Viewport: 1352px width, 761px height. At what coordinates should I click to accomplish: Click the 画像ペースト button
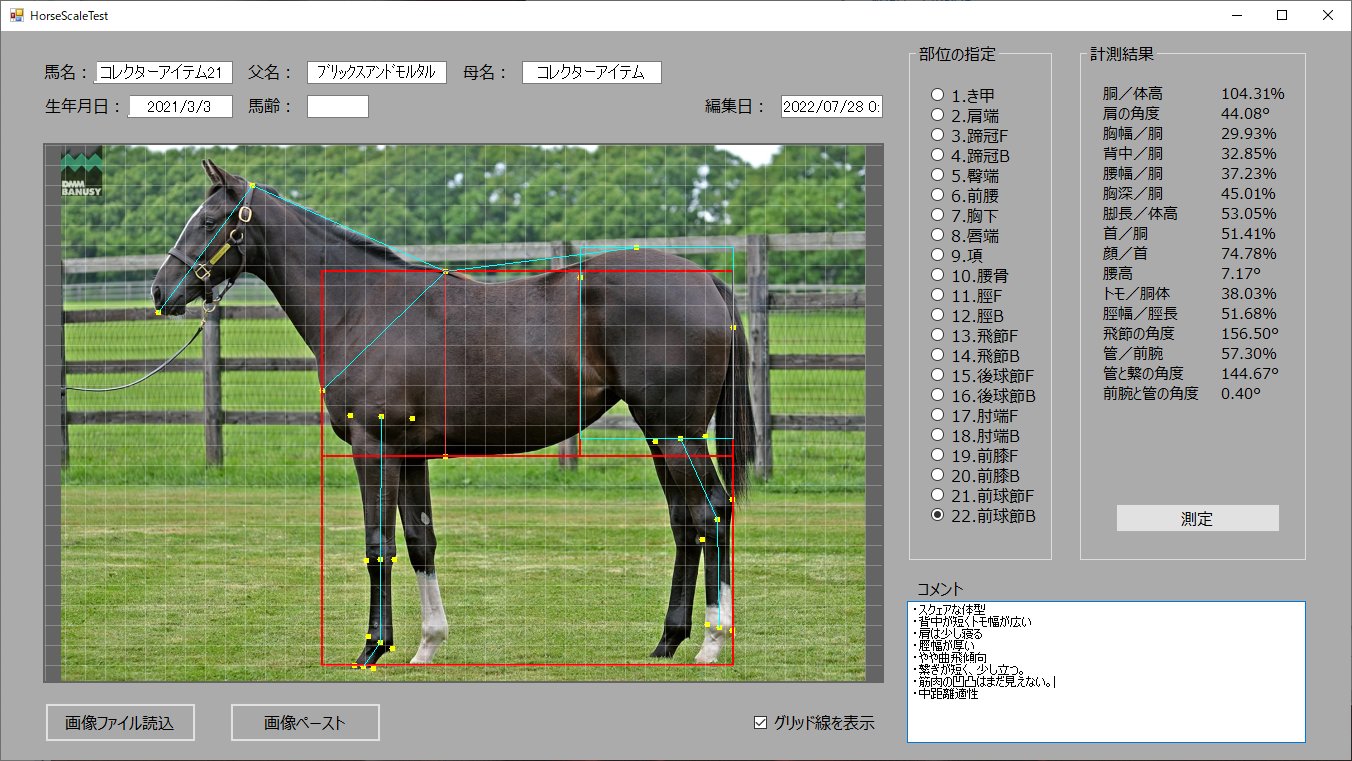pos(305,723)
